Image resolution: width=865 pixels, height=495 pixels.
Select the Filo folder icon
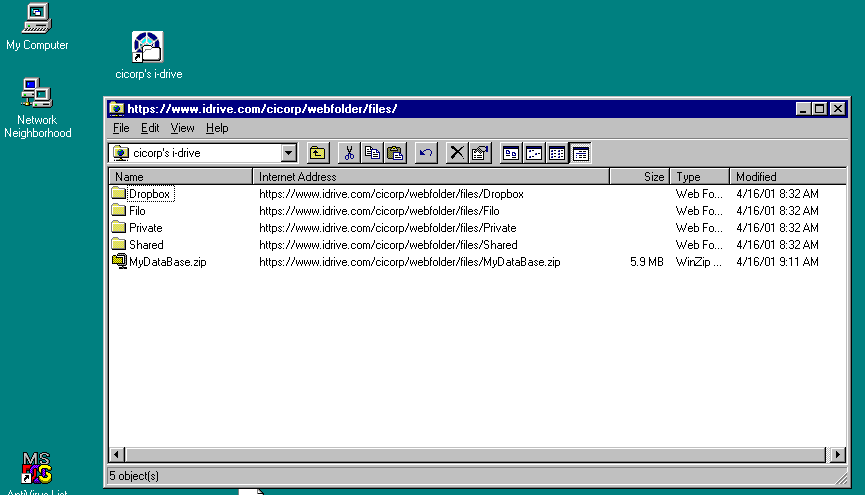point(118,210)
